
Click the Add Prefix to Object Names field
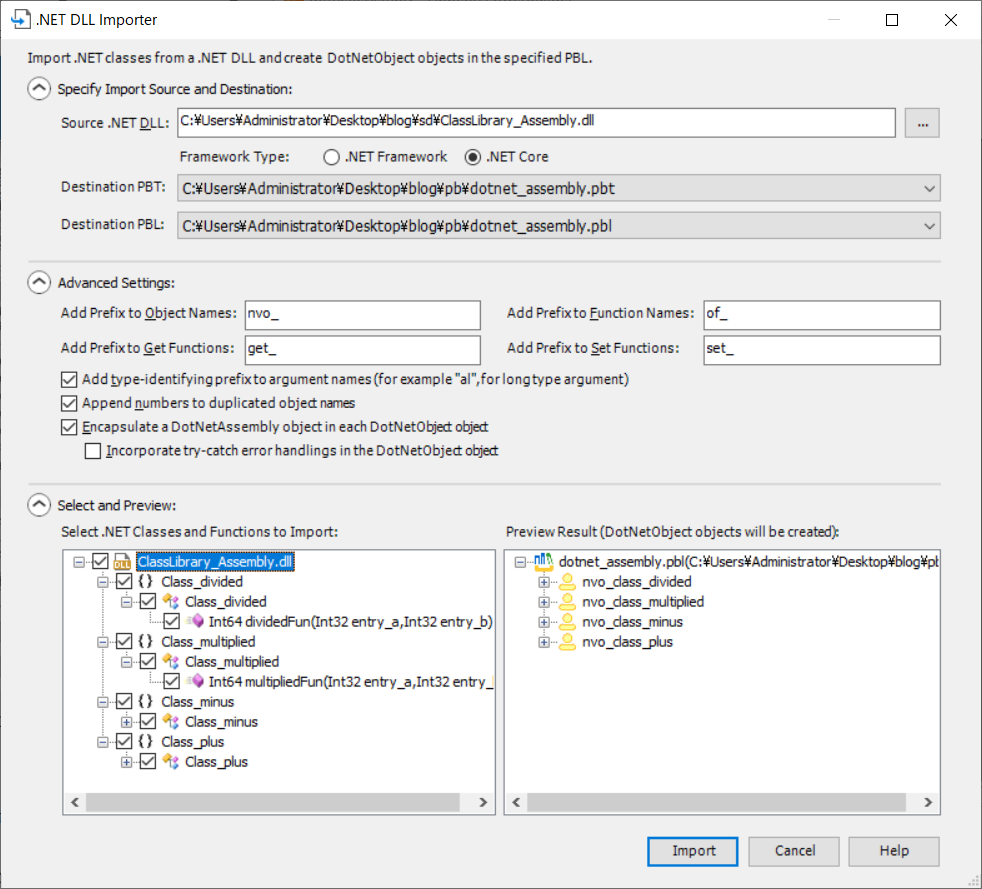360,315
